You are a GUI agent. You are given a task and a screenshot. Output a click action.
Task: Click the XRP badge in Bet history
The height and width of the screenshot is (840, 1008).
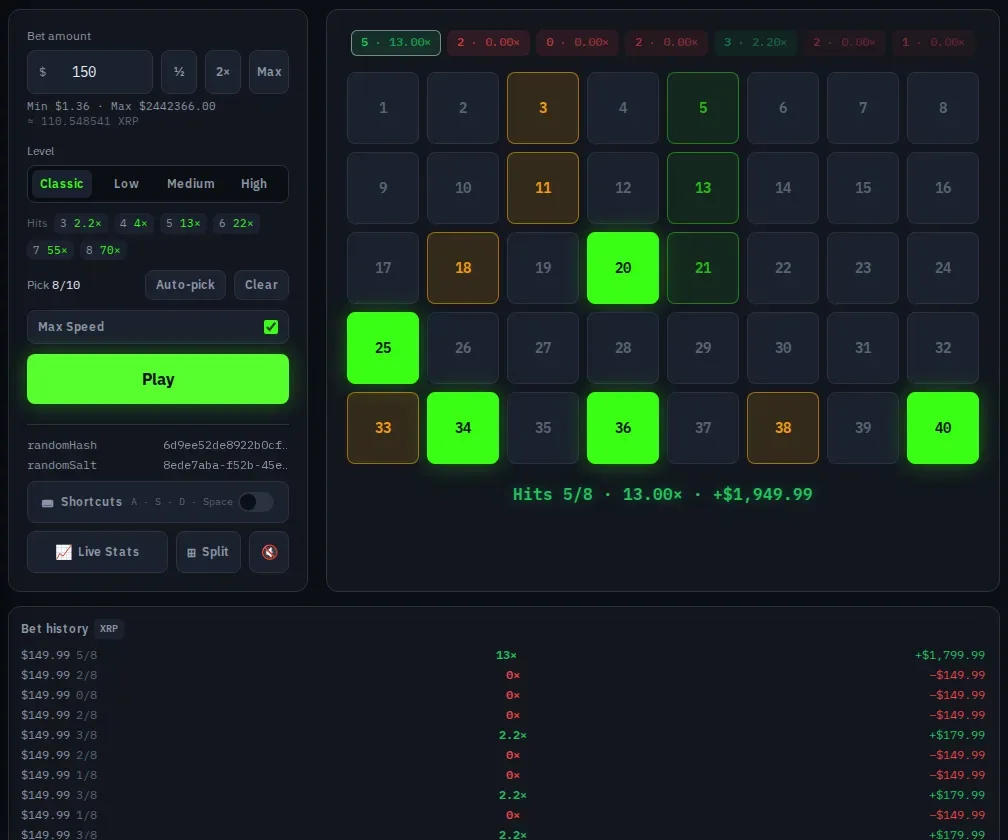tap(109, 629)
